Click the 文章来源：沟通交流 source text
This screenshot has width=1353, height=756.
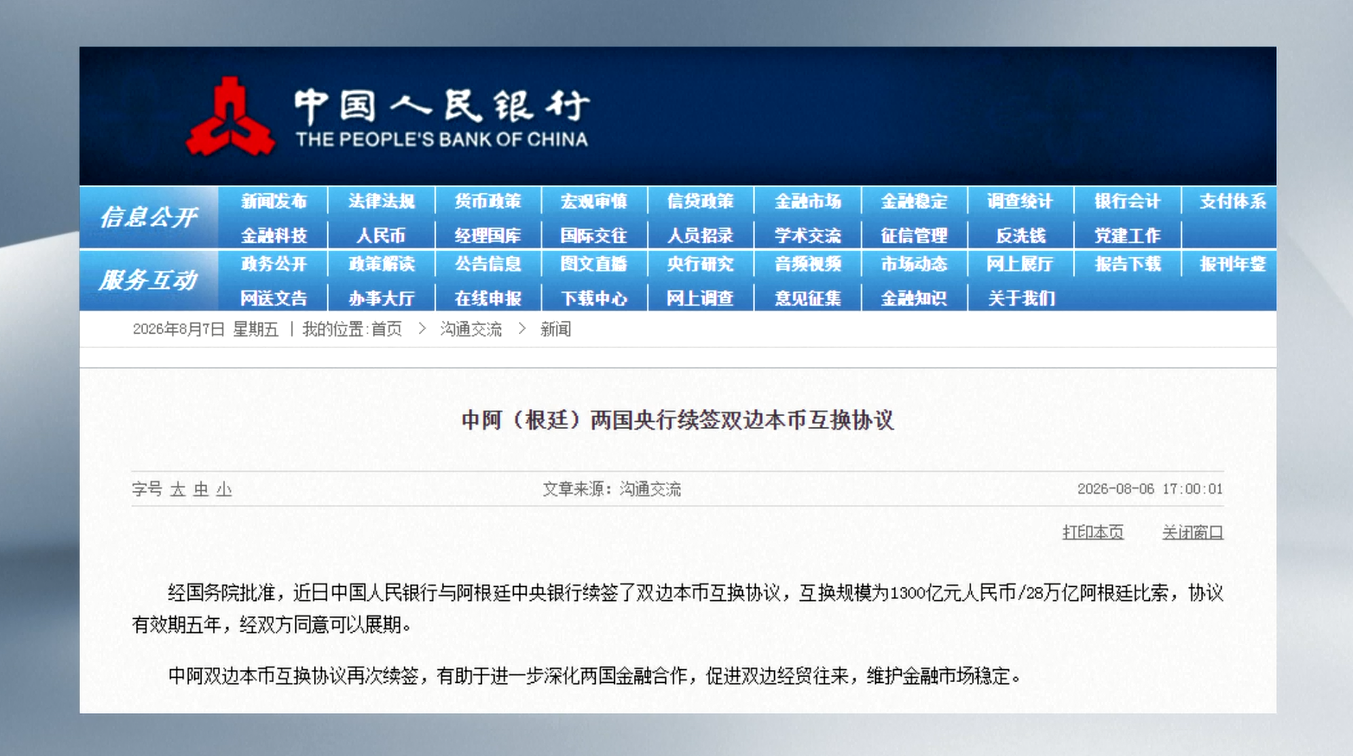(x=612, y=490)
